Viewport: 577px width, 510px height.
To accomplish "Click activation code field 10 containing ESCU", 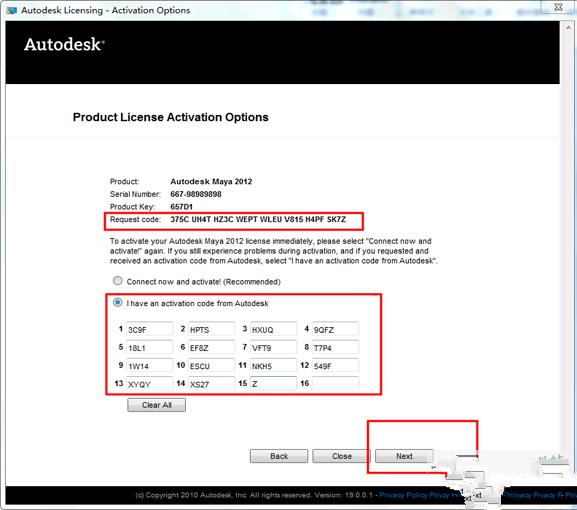I will click(211, 365).
